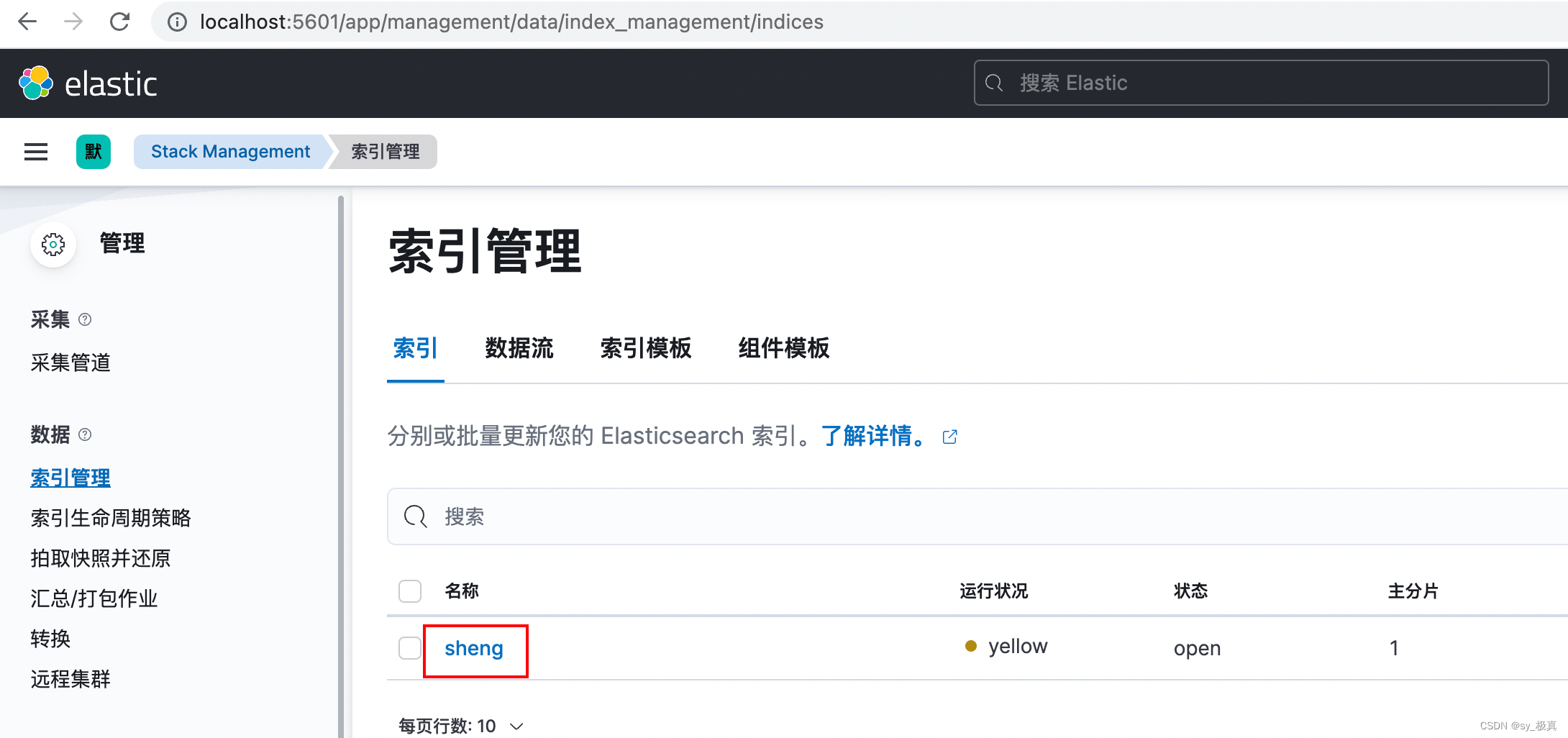The width and height of the screenshot is (1568, 738).
Task: Toggle the select-all indices checkbox
Action: (x=410, y=591)
